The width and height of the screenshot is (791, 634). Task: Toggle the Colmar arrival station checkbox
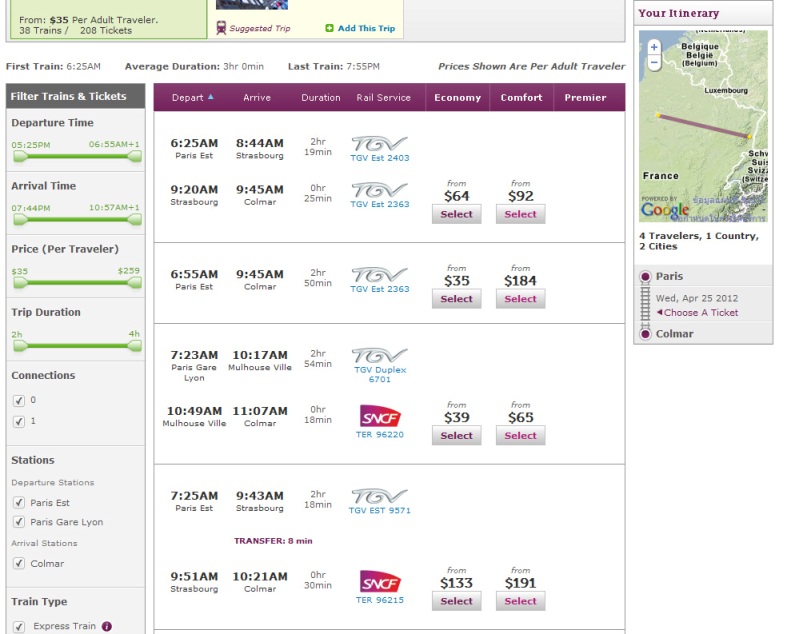(x=19, y=563)
